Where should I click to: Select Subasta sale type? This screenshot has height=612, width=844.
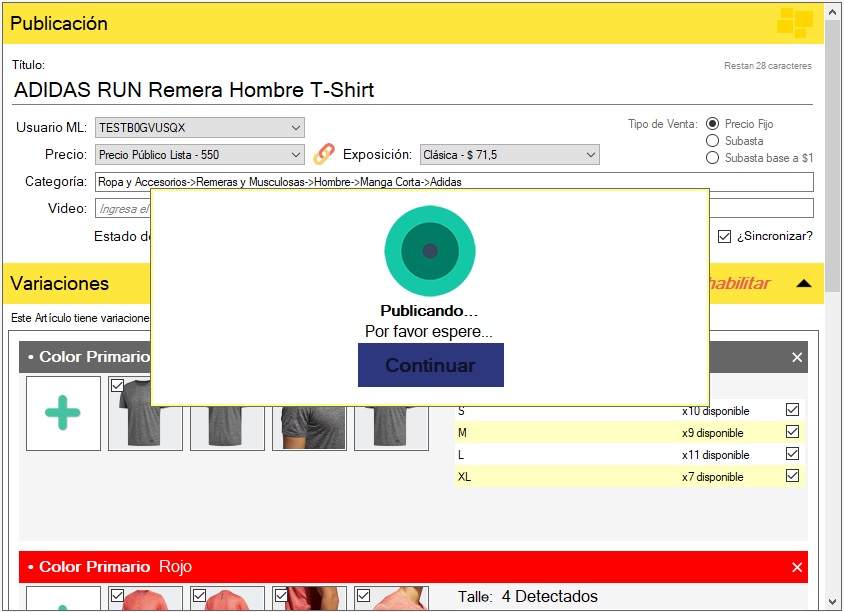pos(712,140)
